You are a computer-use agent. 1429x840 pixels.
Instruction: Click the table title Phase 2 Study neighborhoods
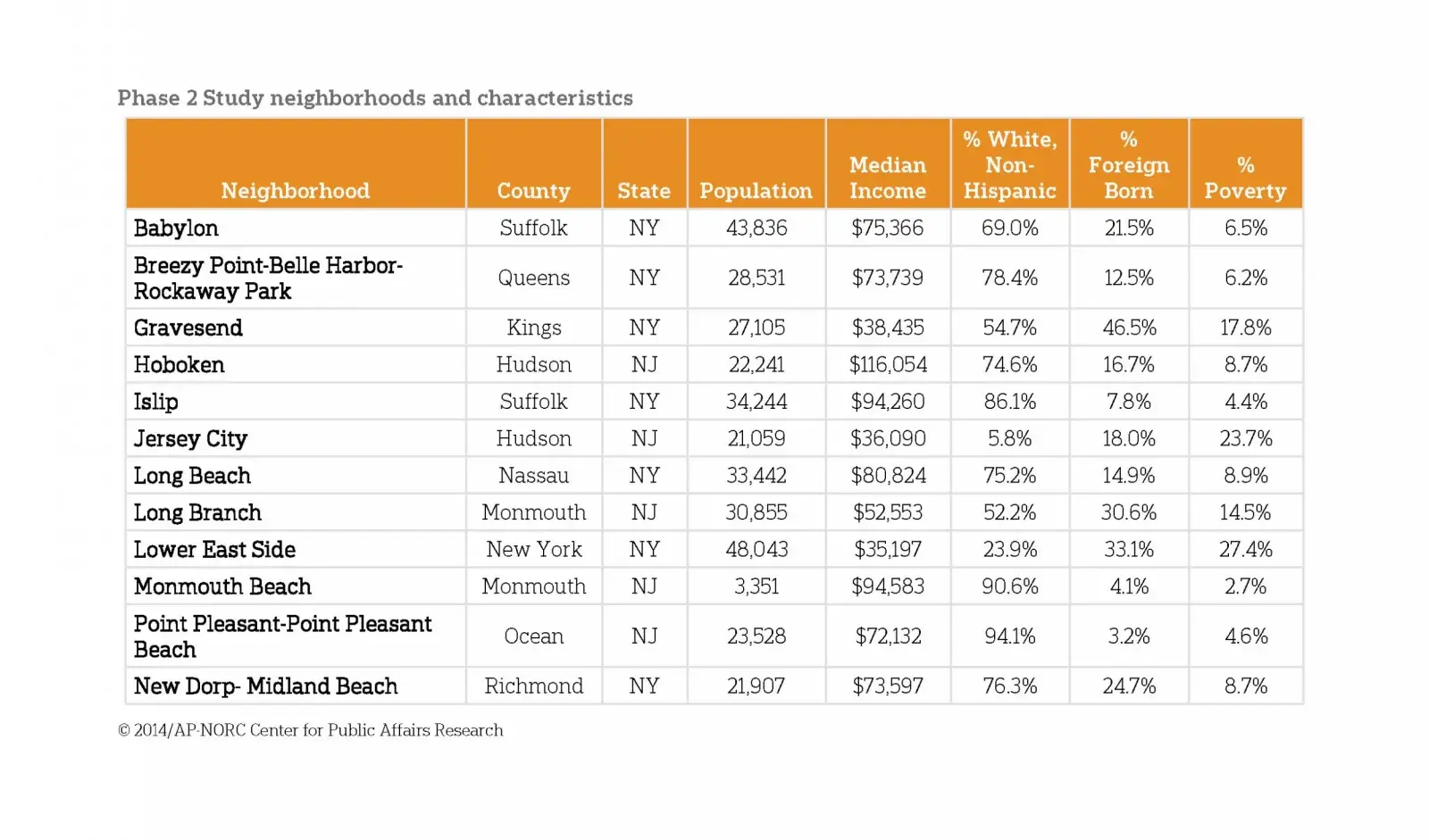point(375,98)
